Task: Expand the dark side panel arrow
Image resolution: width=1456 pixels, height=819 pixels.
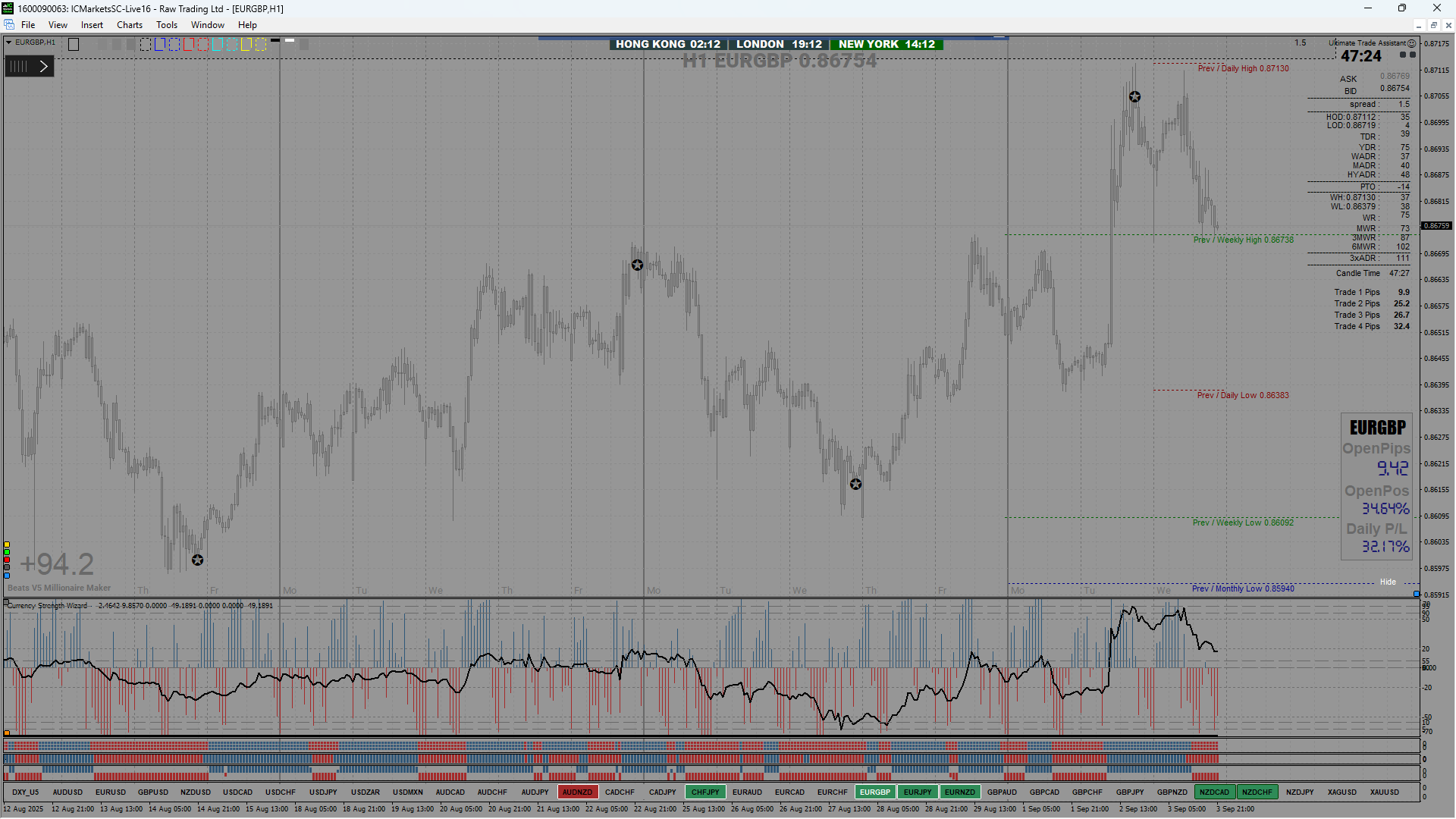Action: (x=44, y=67)
